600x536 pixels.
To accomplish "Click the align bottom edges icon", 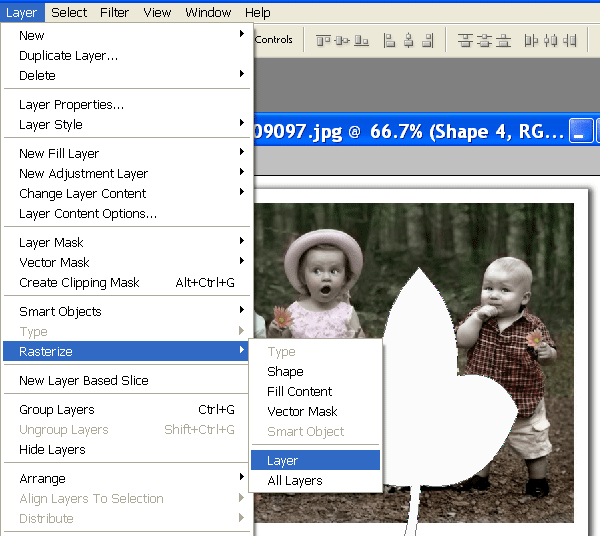I will click(x=361, y=40).
